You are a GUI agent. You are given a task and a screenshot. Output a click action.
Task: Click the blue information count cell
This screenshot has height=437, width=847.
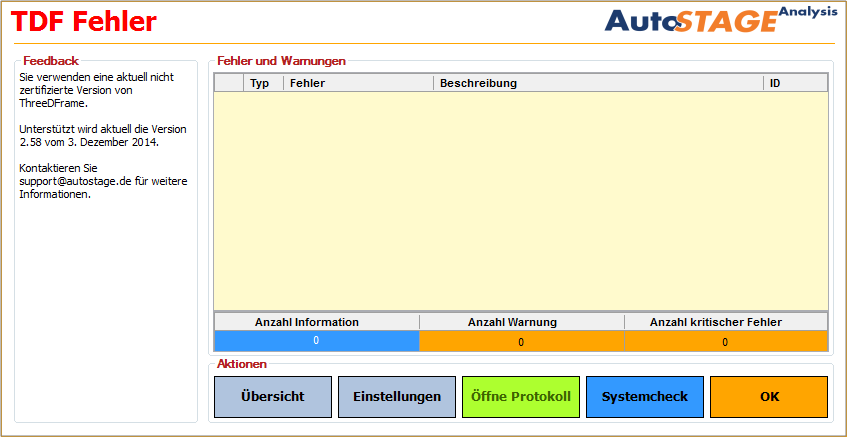click(x=316, y=341)
